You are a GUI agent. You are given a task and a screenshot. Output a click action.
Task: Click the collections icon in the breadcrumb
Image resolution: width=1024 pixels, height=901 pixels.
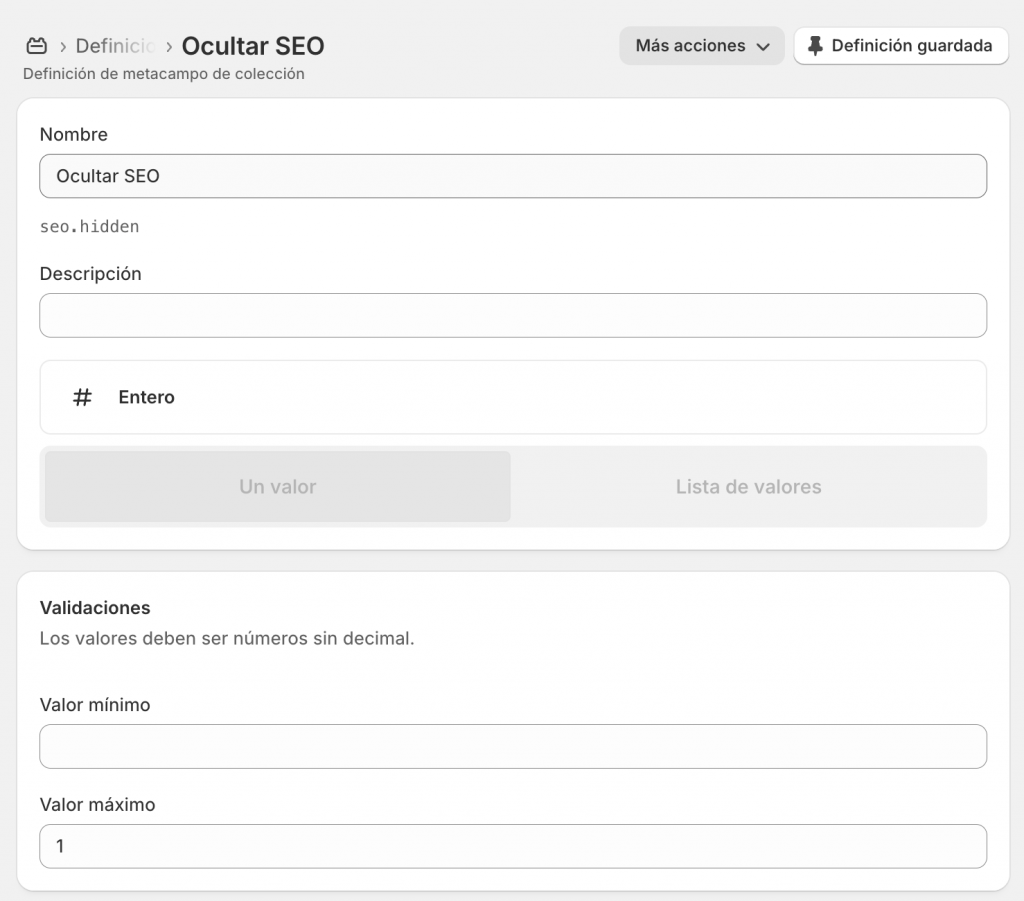36,46
